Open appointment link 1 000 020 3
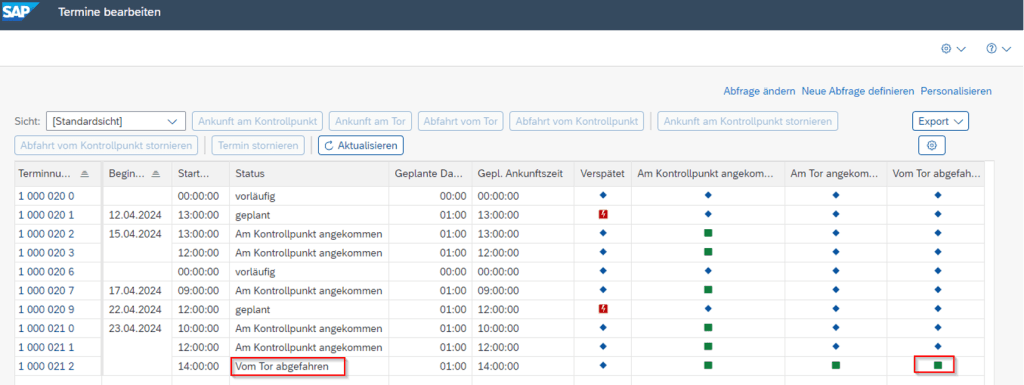The height and width of the screenshot is (385, 1024). pos(46,253)
